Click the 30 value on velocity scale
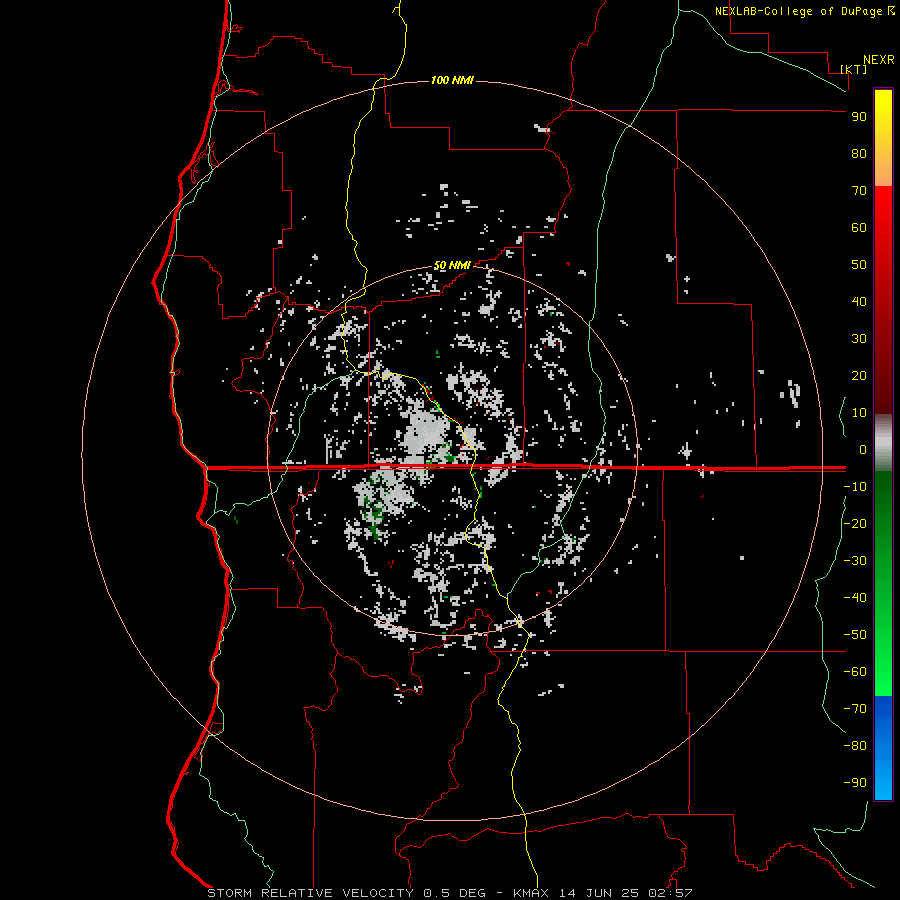 click(859, 339)
